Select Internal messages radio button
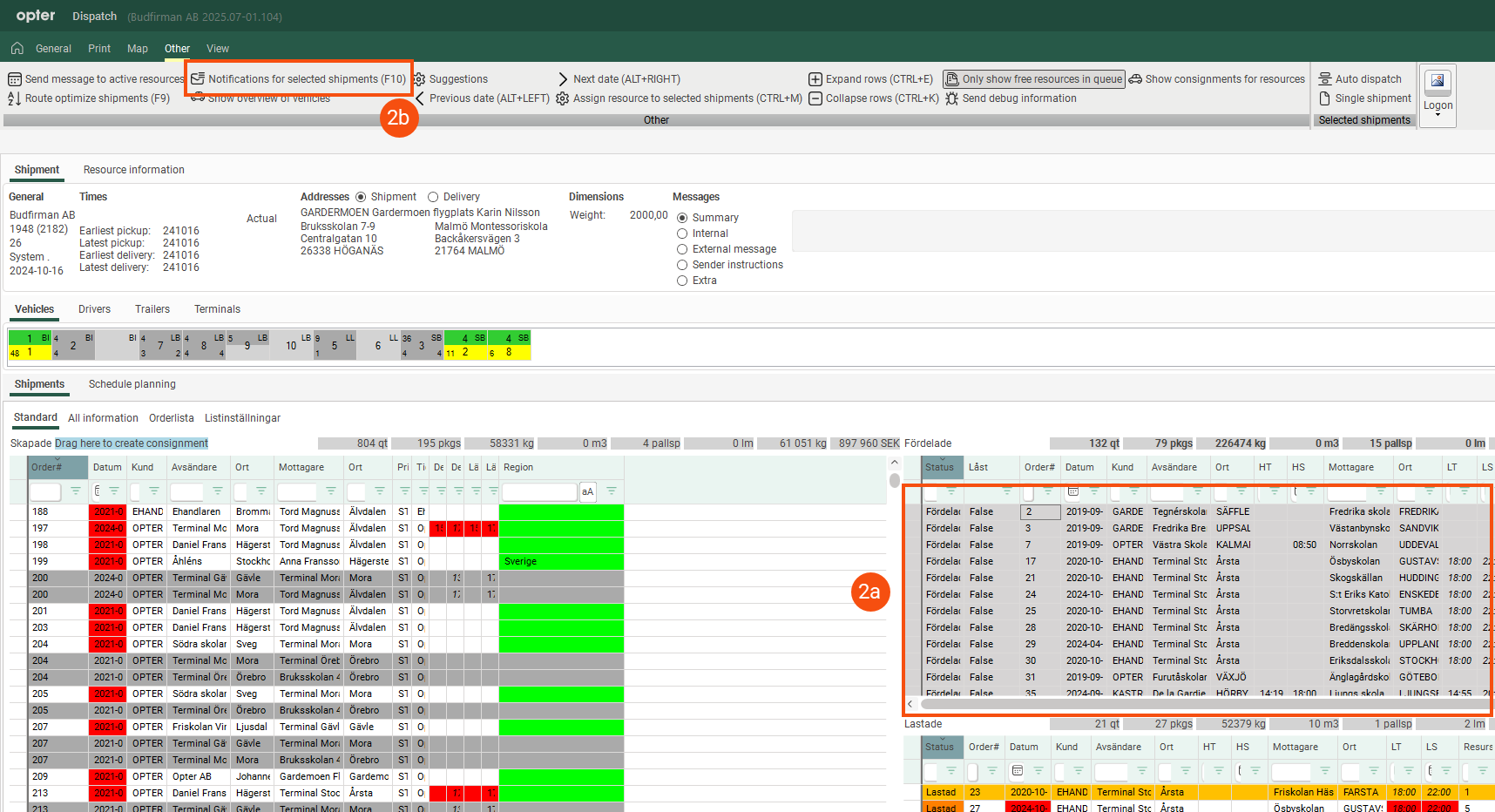This screenshot has width=1495, height=812. tap(682, 233)
